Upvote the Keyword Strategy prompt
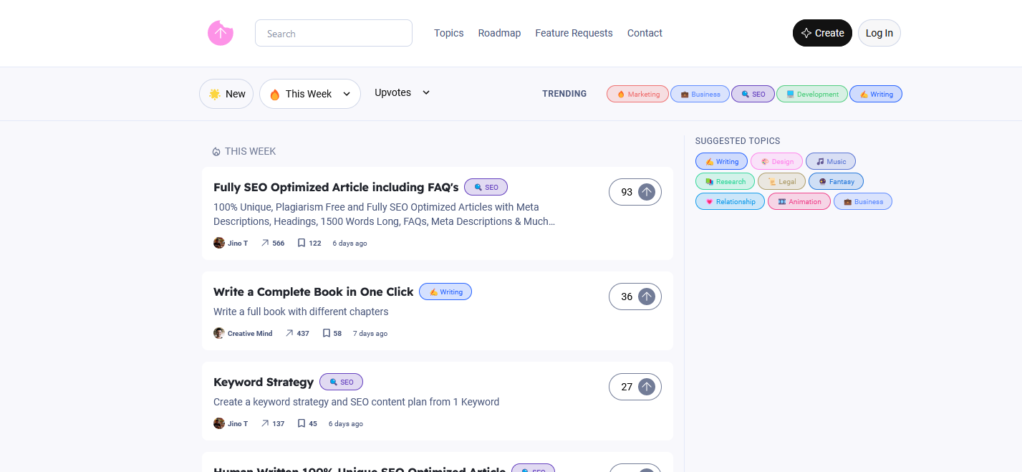This screenshot has width=1022, height=472. coord(646,387)
